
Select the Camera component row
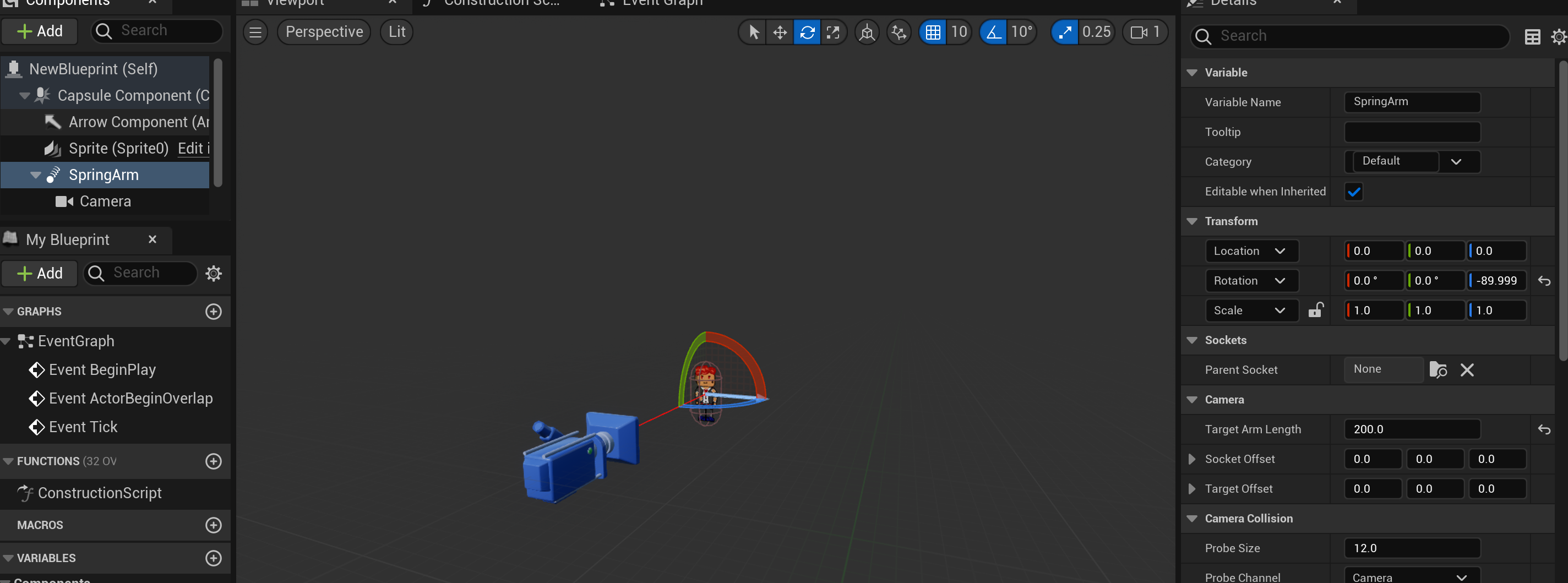[105, 201]
